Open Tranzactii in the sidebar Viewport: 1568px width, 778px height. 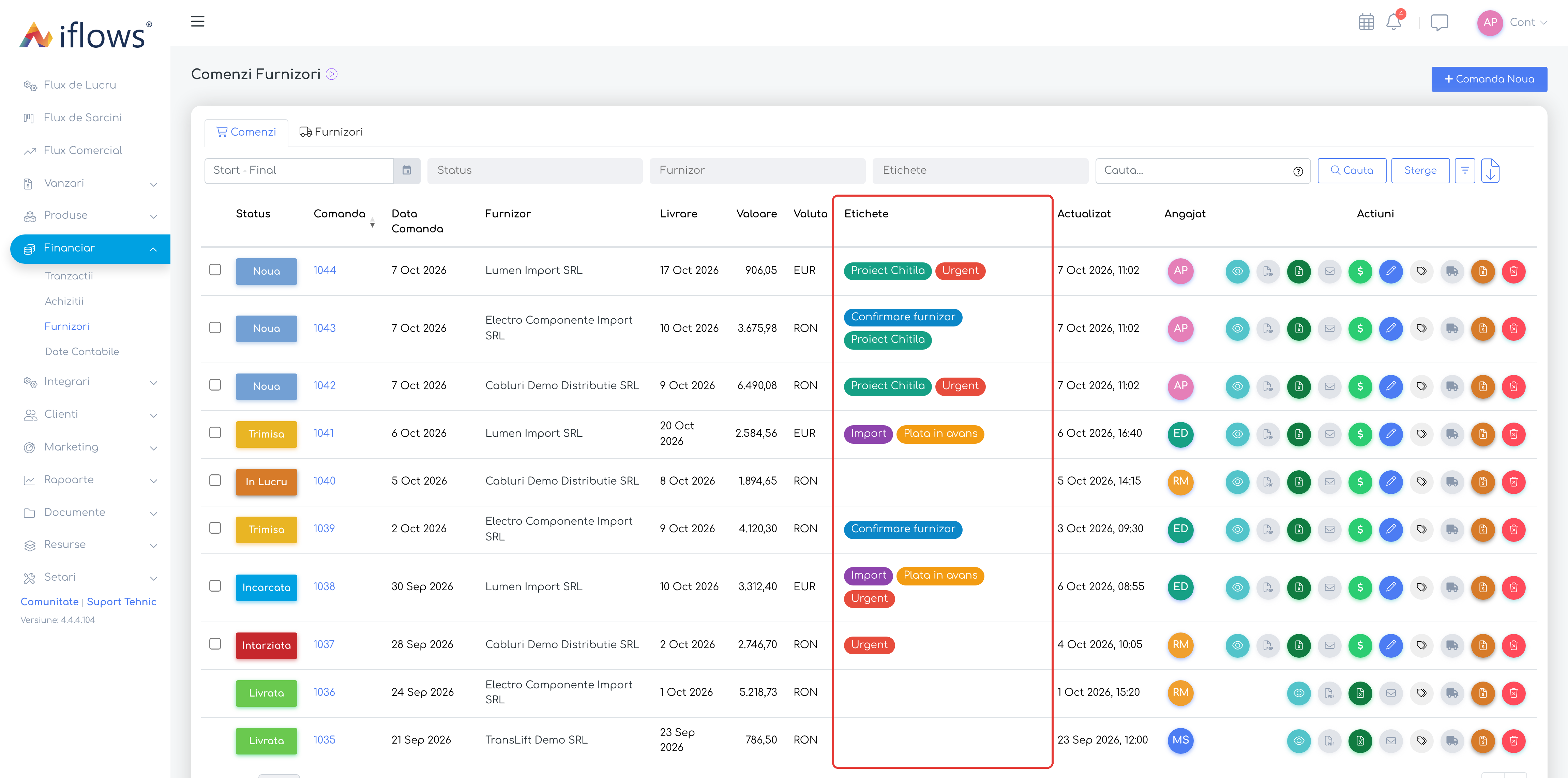tap(69, 276)
